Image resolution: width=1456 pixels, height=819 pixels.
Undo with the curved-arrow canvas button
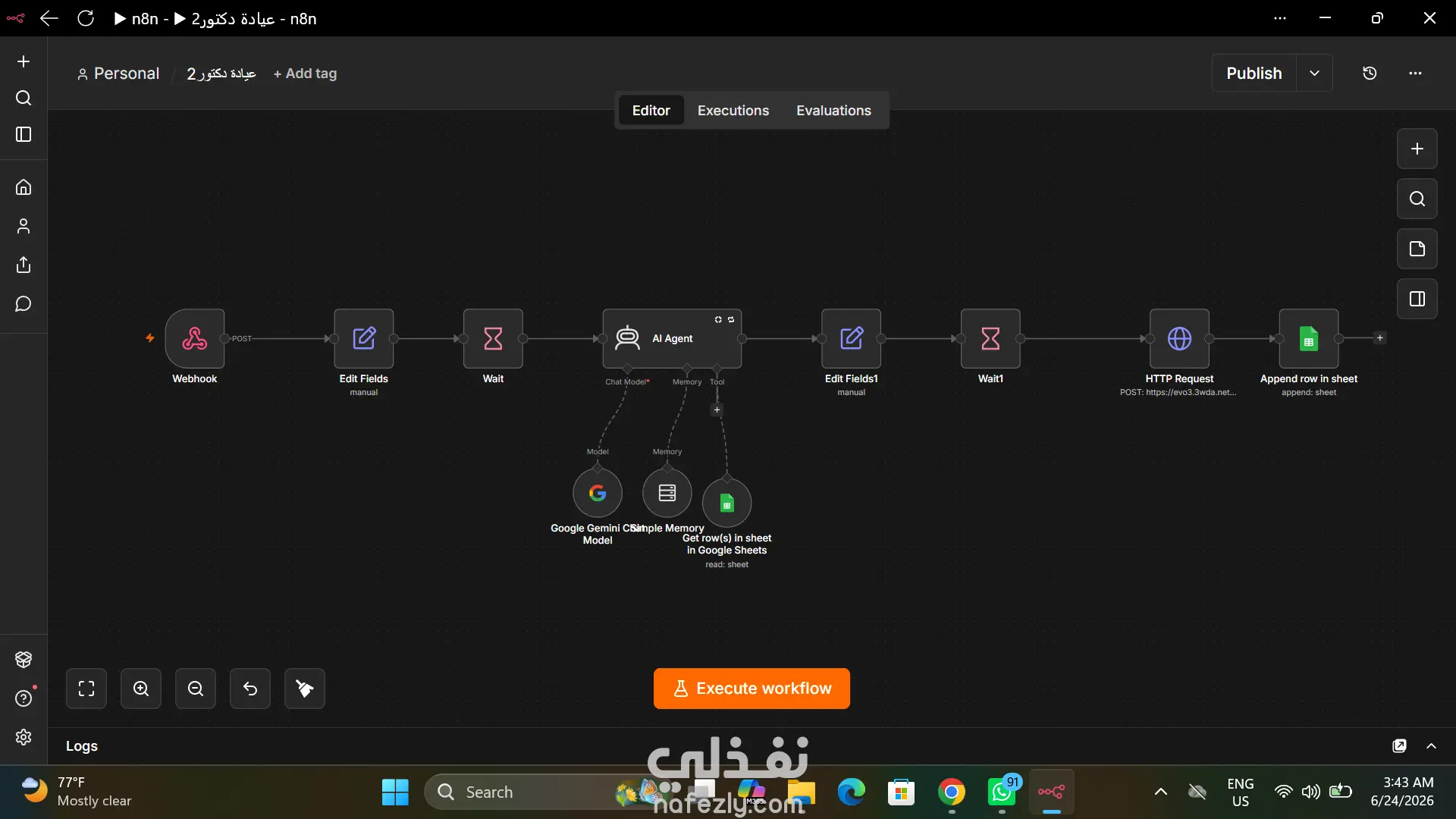click(250, 689)
